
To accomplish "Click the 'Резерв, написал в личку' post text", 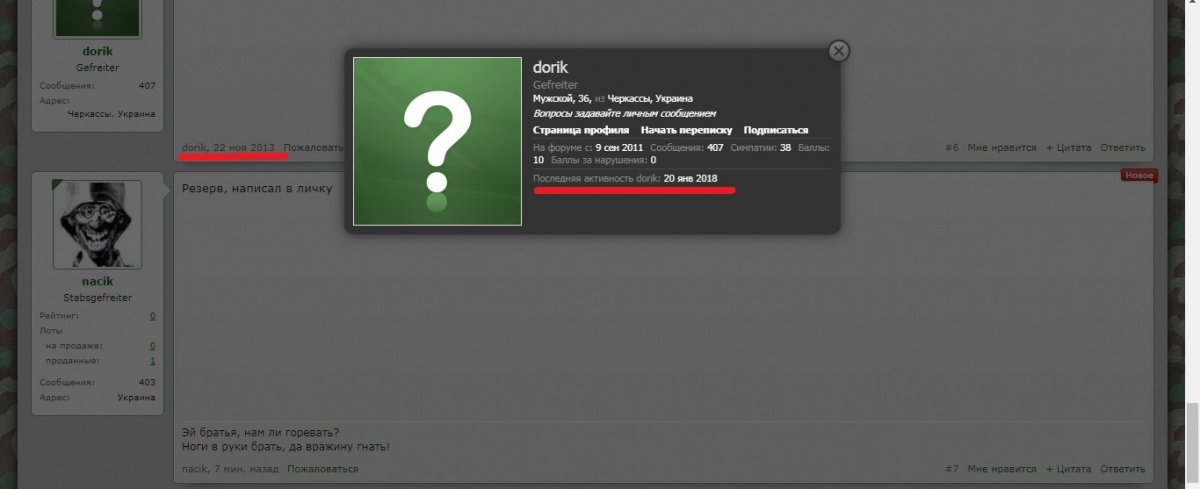I will (x=256, y=188).
